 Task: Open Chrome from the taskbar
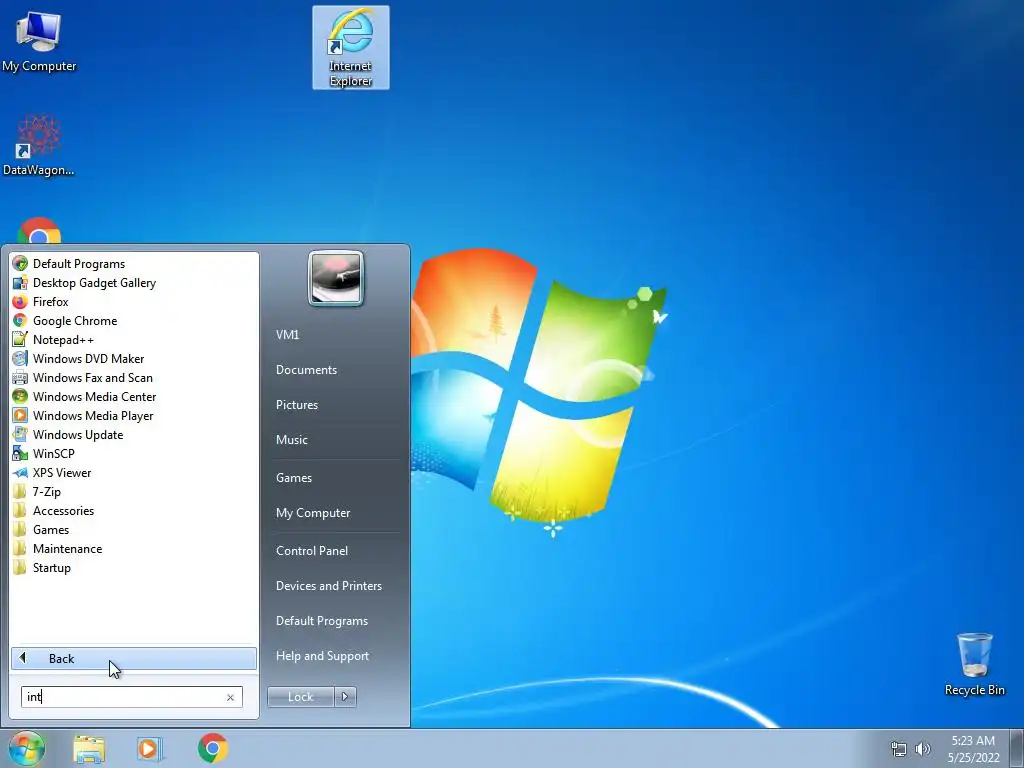click(x=213, y=748)
